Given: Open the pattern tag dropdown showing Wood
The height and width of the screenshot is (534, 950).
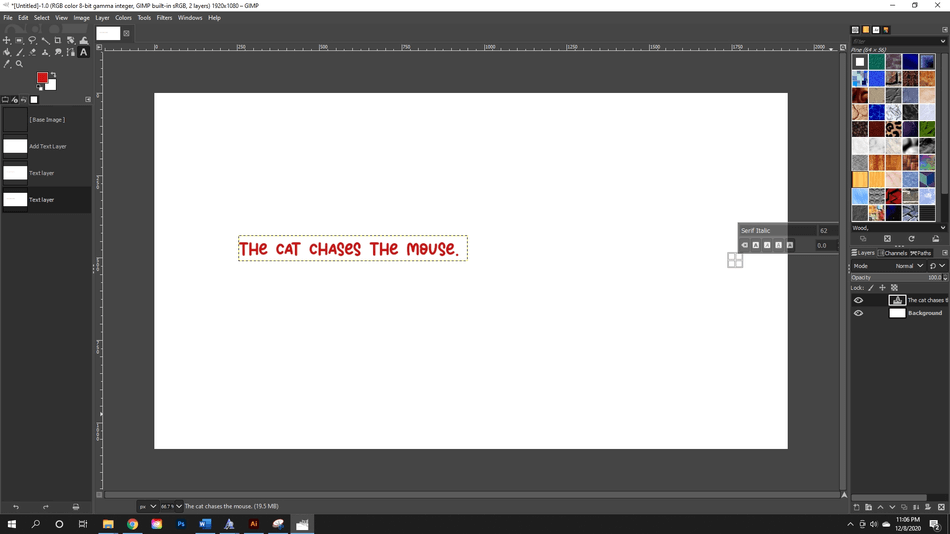Looking at the screenshot, I should [899, 228].
